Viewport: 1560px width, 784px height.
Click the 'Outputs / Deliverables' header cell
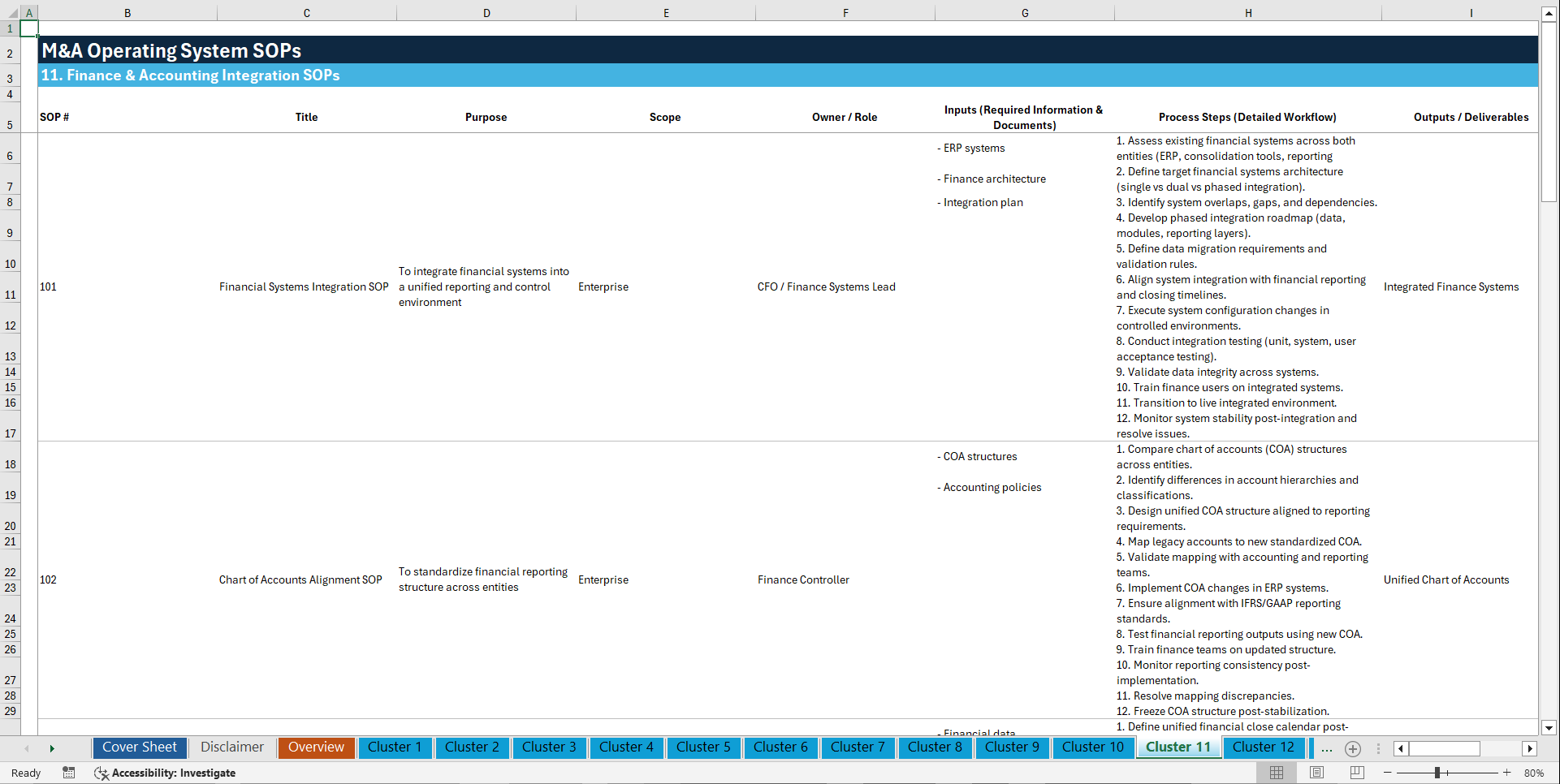coord(1471,118)
